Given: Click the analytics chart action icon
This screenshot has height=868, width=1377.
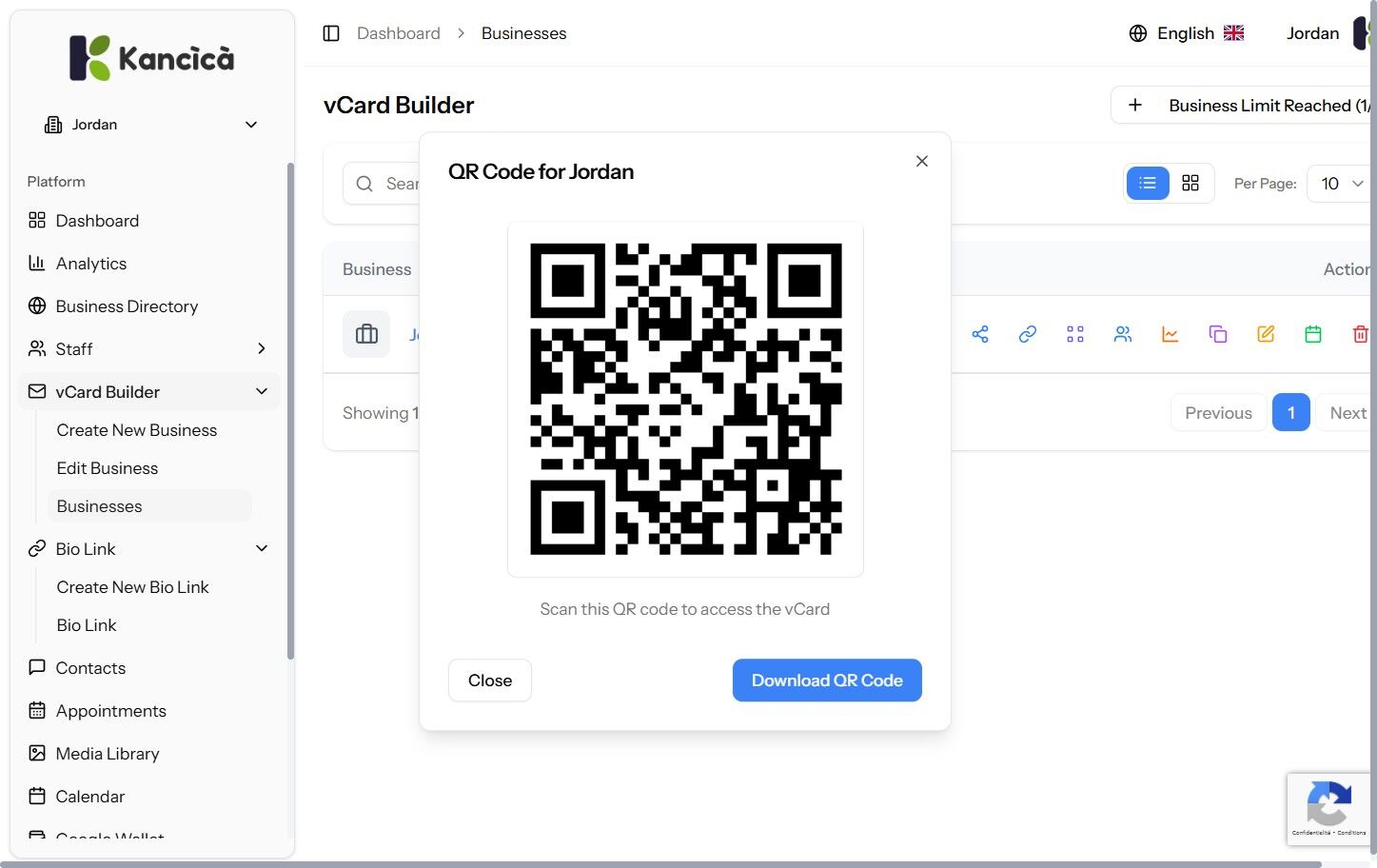Looking at the screenshot, I should coord(1170,334).
